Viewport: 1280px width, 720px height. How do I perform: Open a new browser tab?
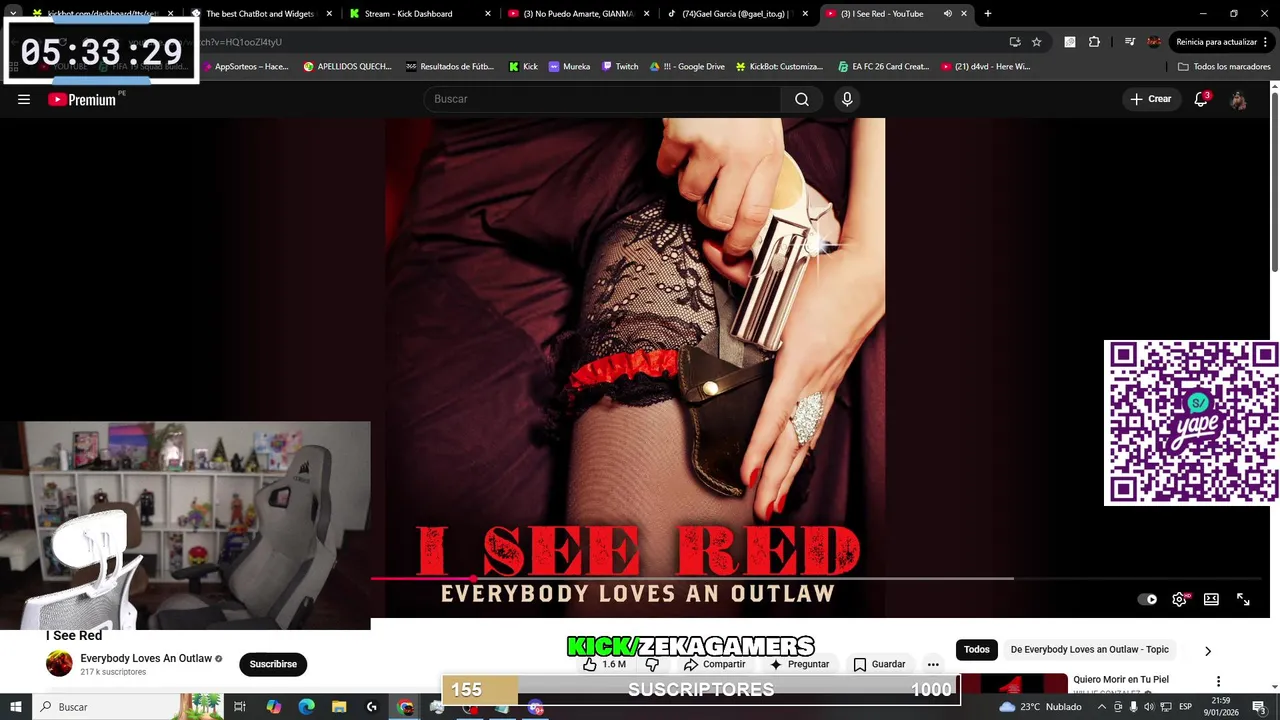pyautogui.click(x=988, y=14)
